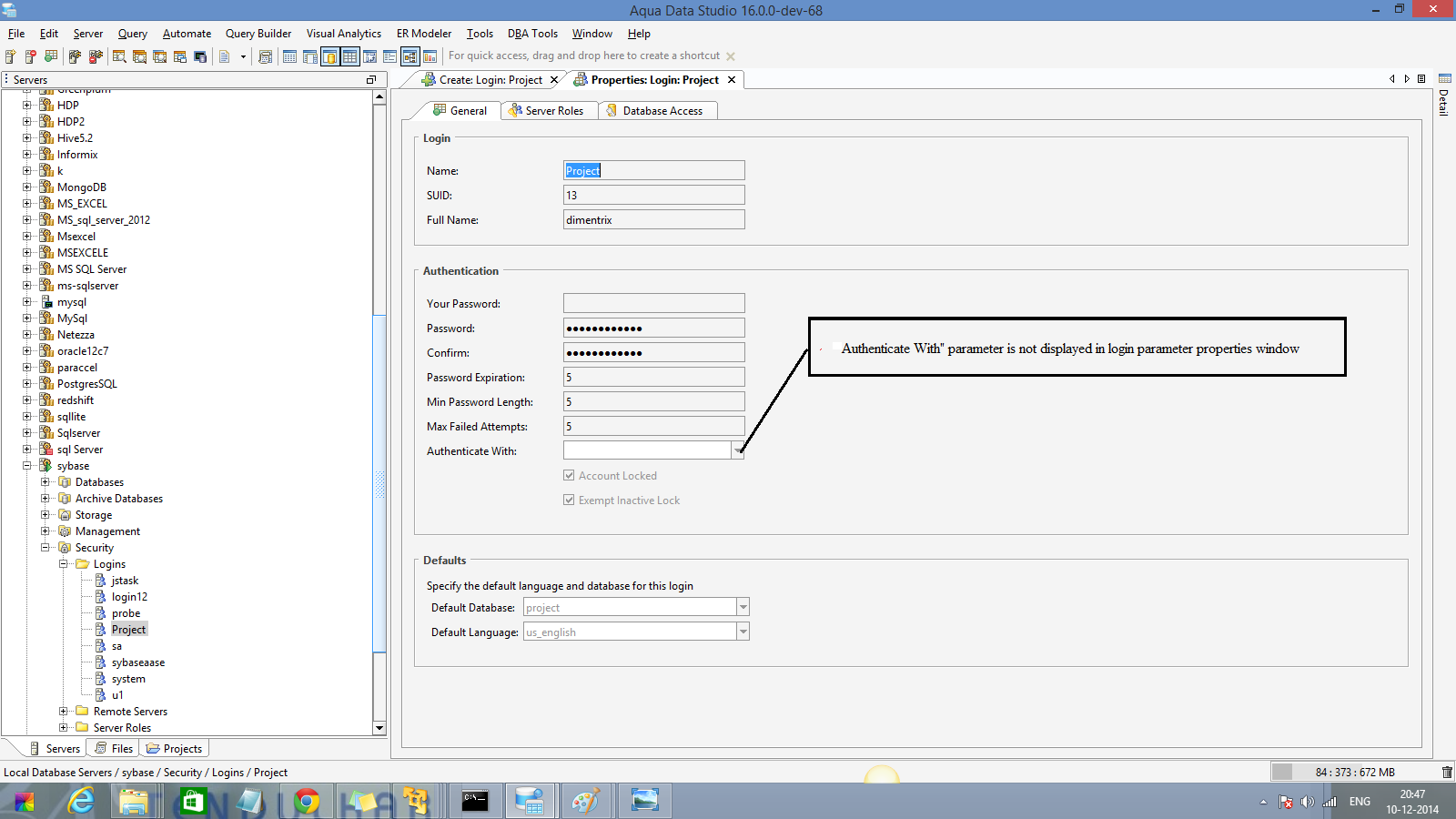Click the Full Name input field

coord(653,219)
